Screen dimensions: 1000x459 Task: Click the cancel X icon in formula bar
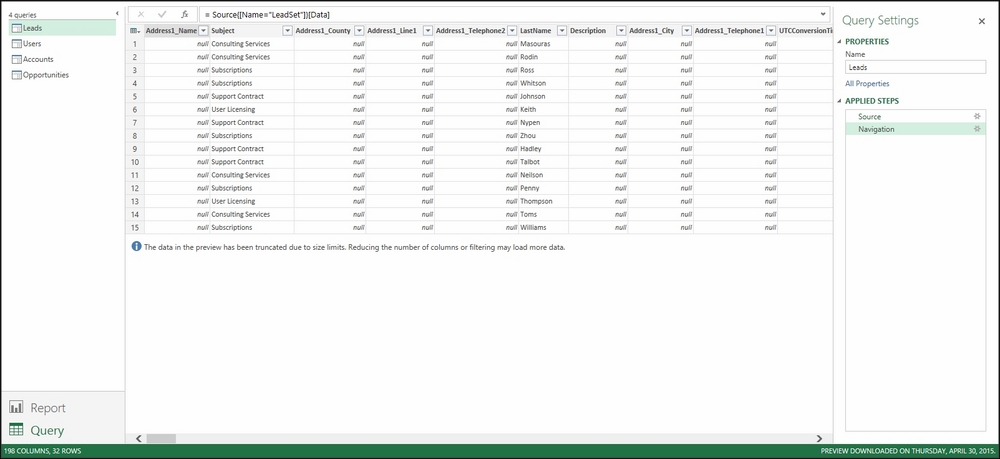(x=140, y=15)
